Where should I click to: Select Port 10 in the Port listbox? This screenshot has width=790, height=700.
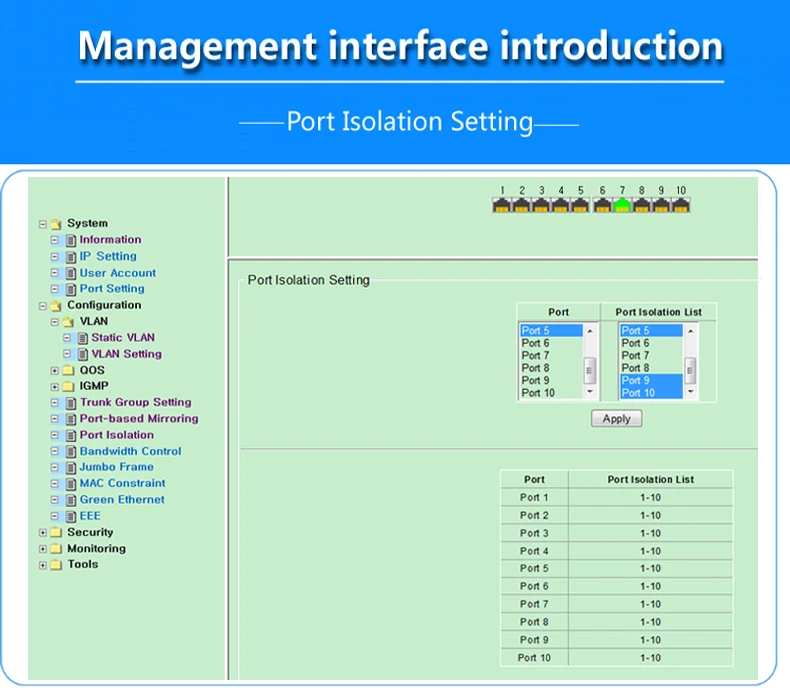pos(551,393)
